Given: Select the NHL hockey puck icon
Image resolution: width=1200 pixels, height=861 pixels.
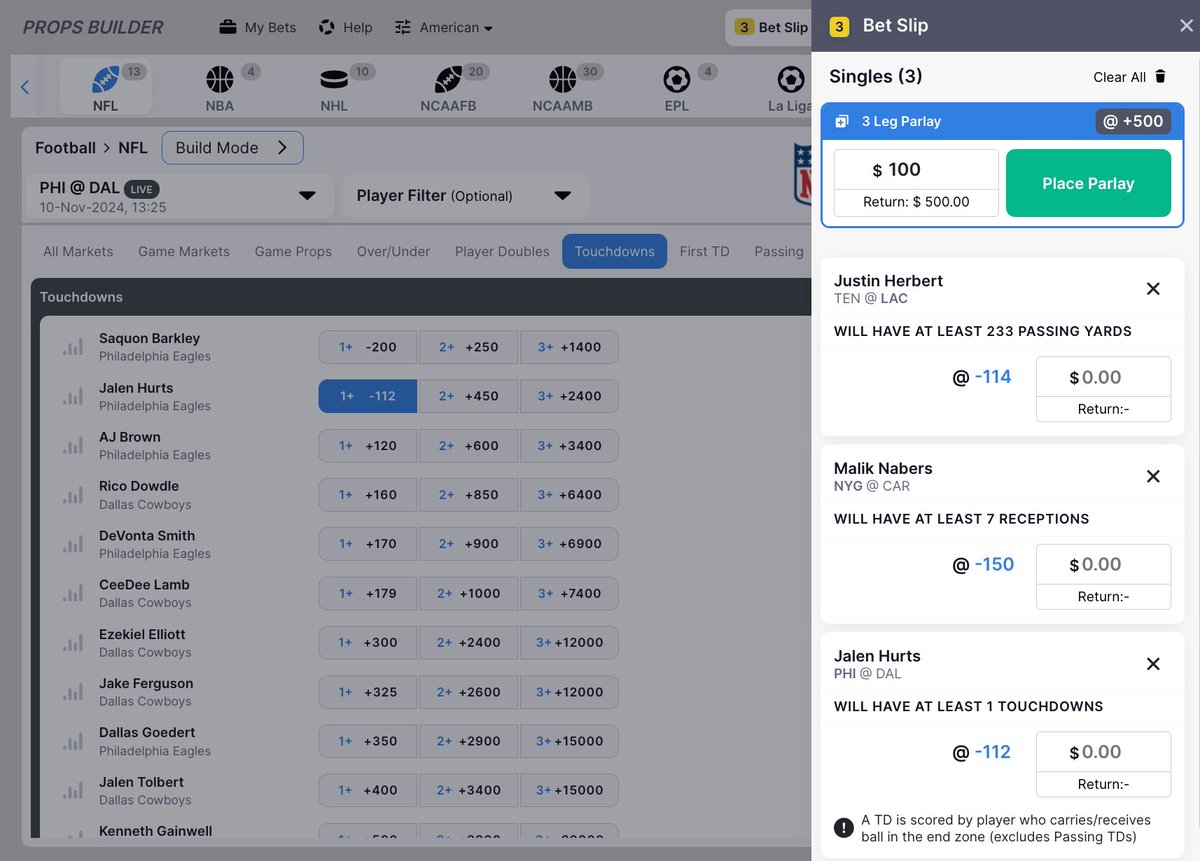Looking at the screenshot, I should click(x=334, y=79).
